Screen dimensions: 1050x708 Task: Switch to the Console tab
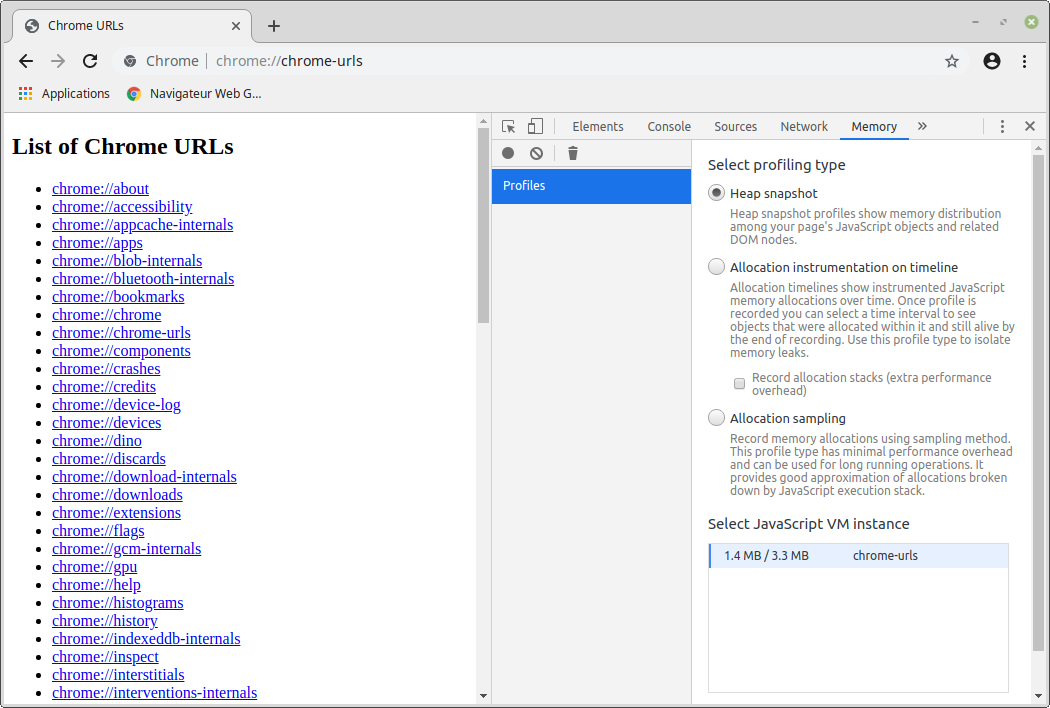point(669,127)
